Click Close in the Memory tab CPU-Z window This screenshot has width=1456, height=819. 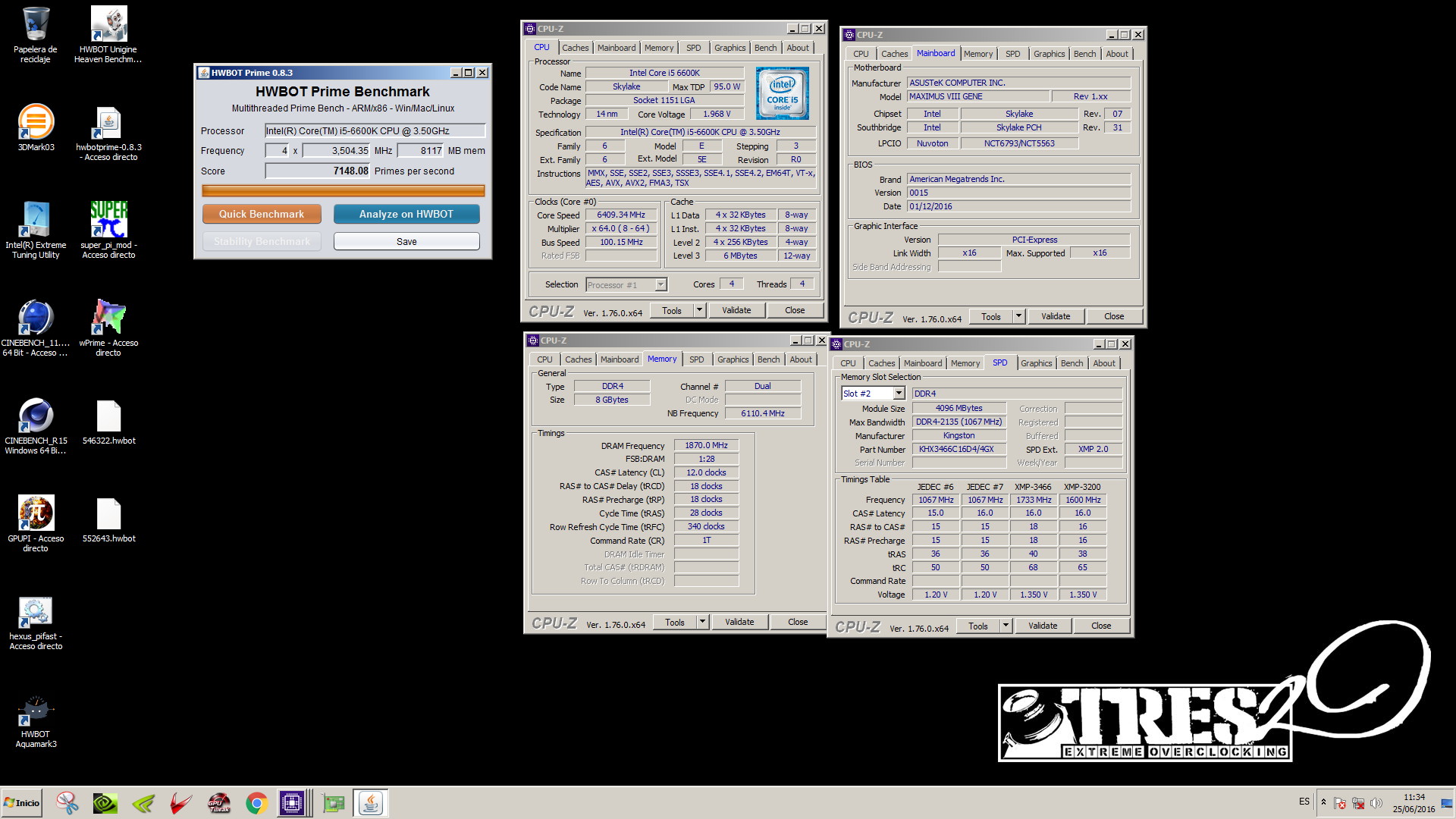798,622
